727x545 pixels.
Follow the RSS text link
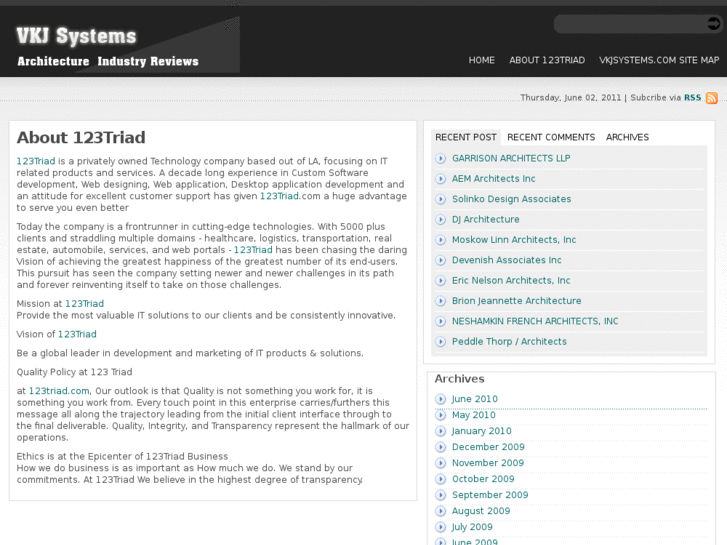(x=692, y=98)
